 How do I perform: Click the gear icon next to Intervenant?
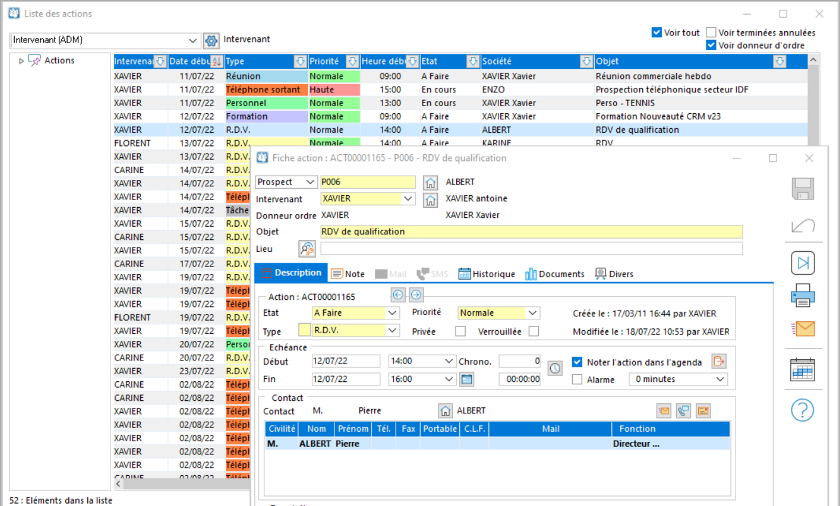coord(212,40)
